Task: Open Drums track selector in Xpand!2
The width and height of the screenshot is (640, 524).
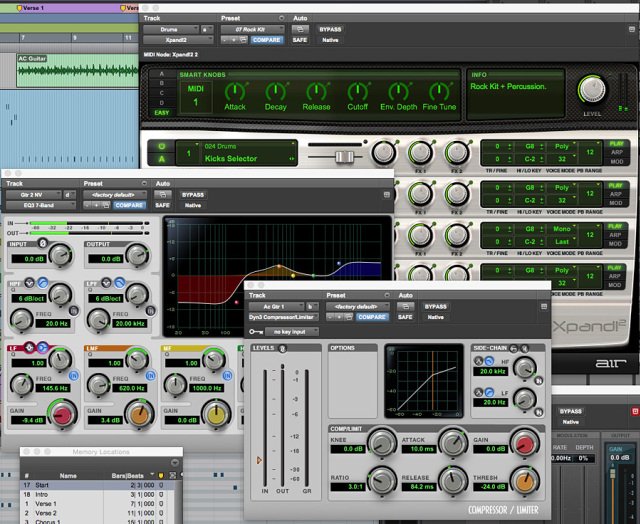Action: (x=171, y=29)
